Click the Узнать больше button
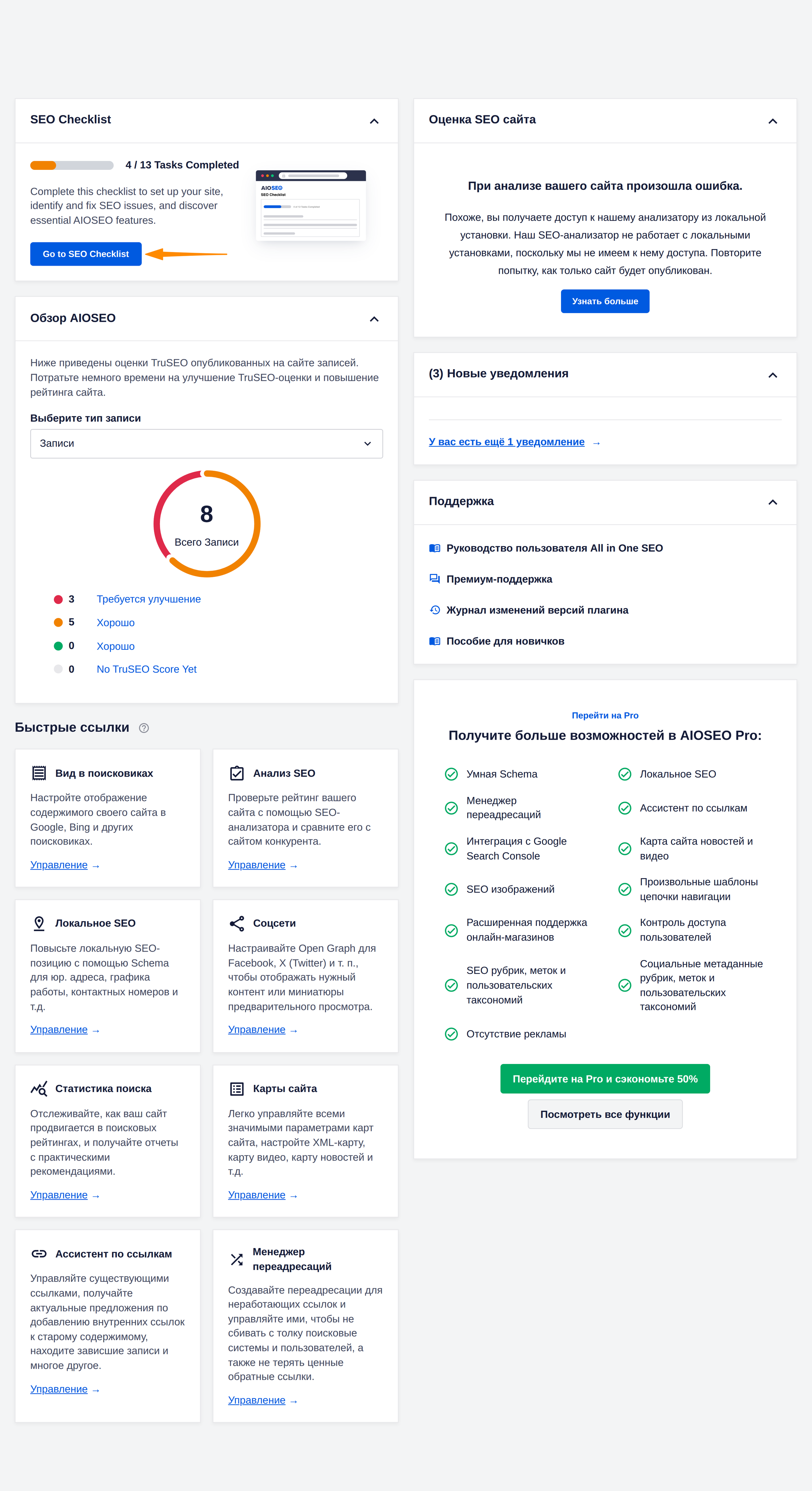The image size is (812, 1491). [x=605, y=302]
